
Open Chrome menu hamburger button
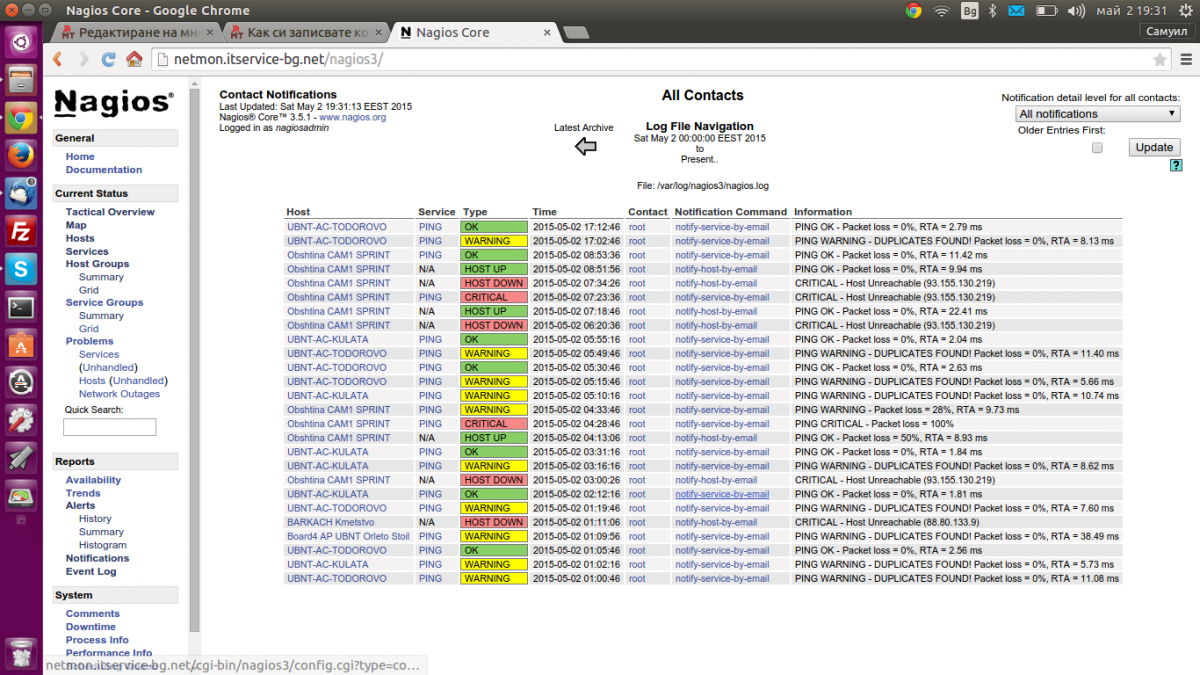coord(1183,60)
